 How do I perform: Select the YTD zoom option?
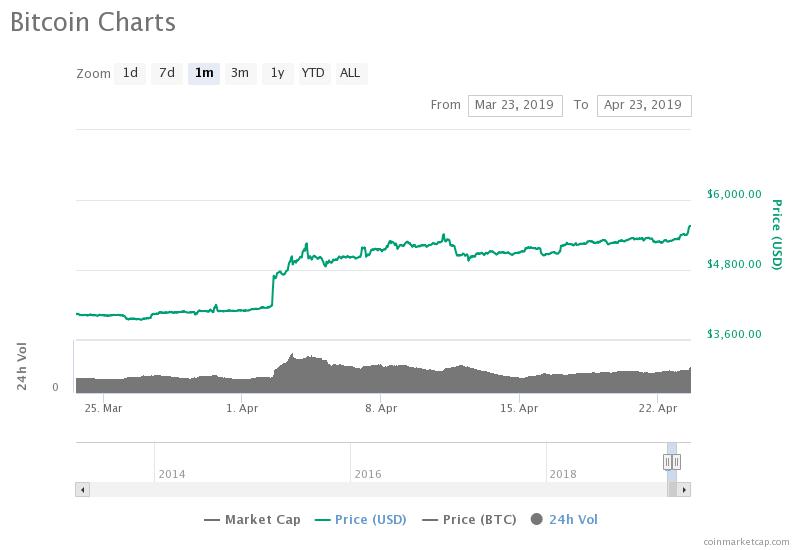coord(313,73)
